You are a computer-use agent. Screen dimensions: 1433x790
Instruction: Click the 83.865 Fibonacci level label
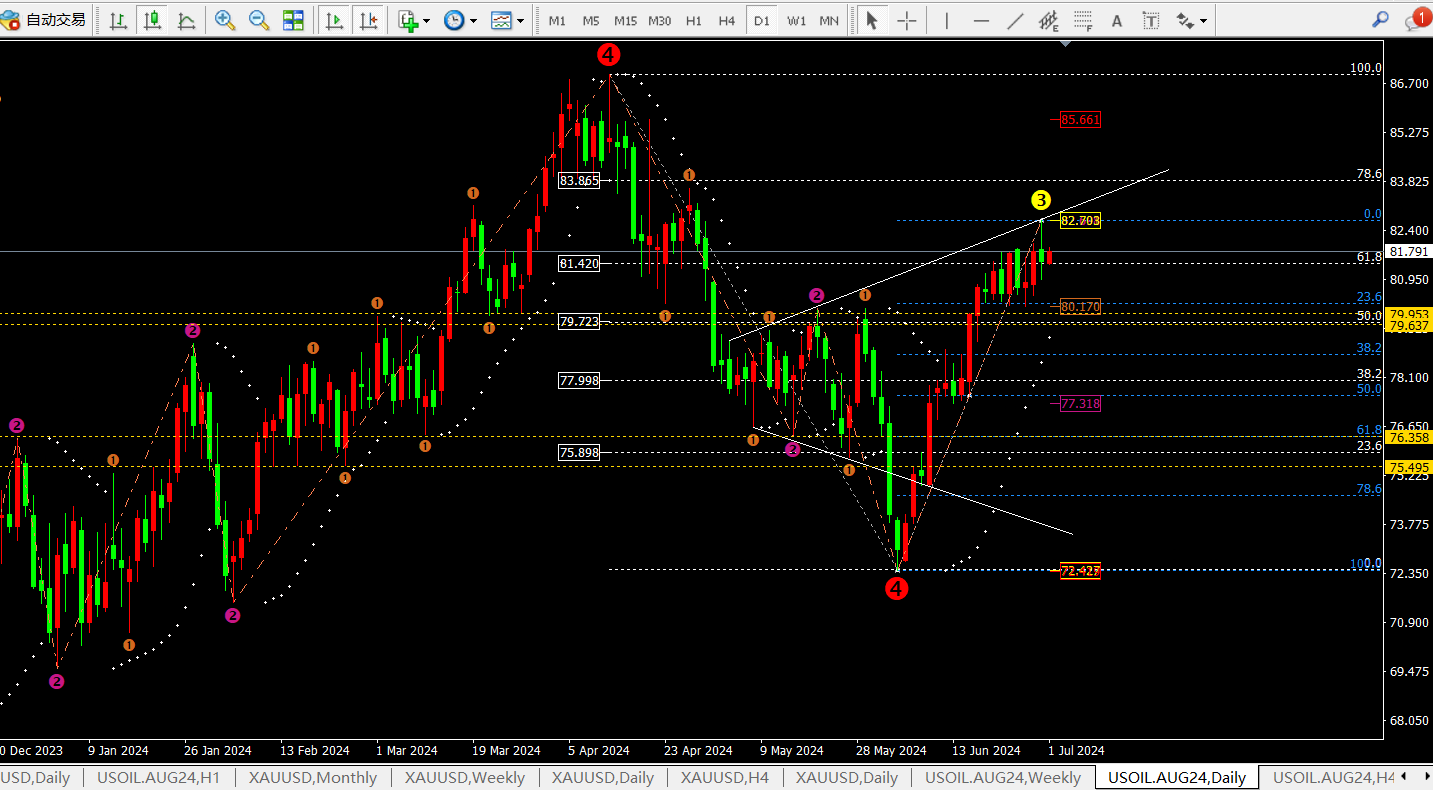[x=580, y=181]
